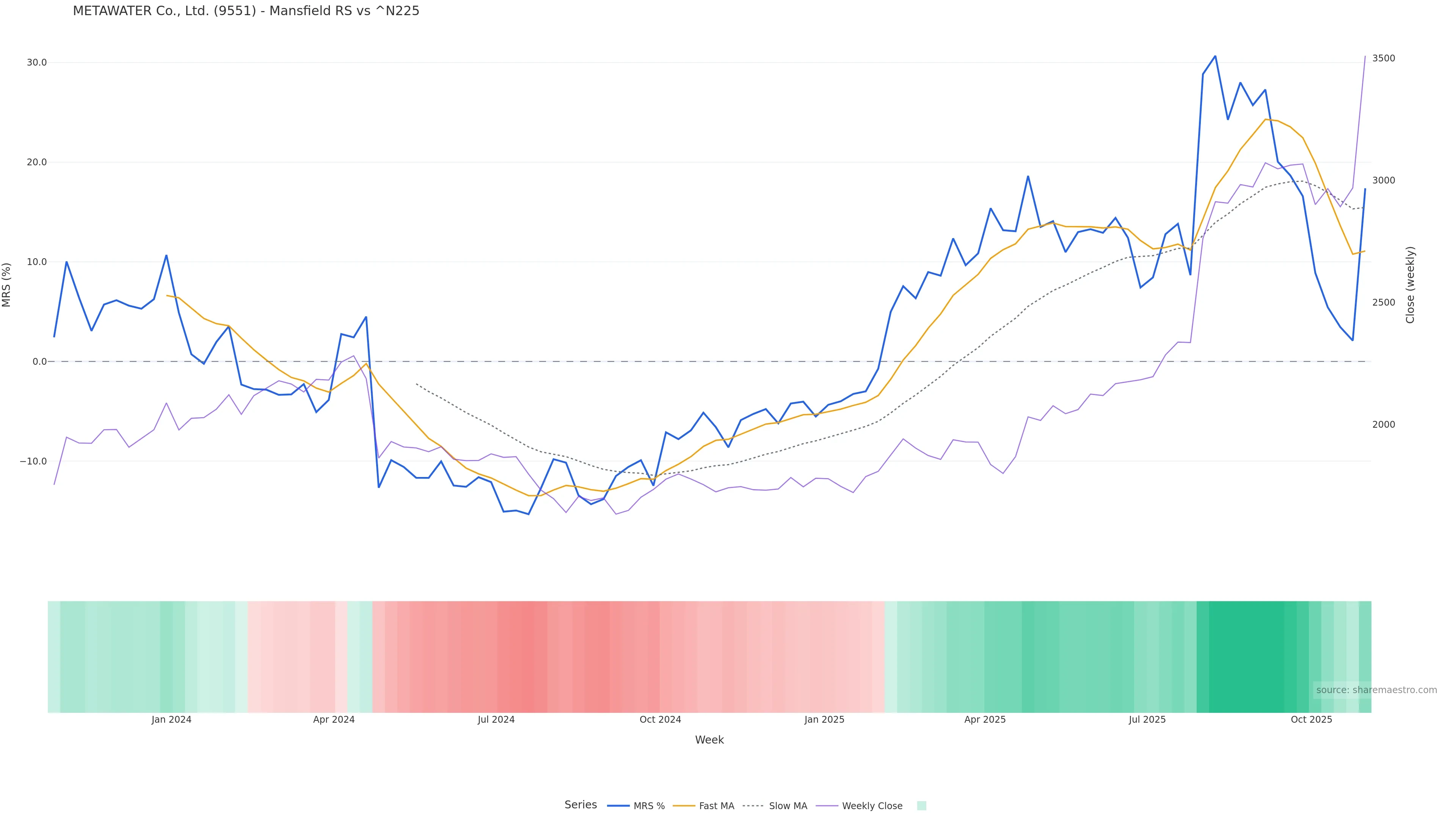Click the Jan 2025 x-axis tick label
The width and height of the screenshot is (1456, 819).
(x=825, y=720)
